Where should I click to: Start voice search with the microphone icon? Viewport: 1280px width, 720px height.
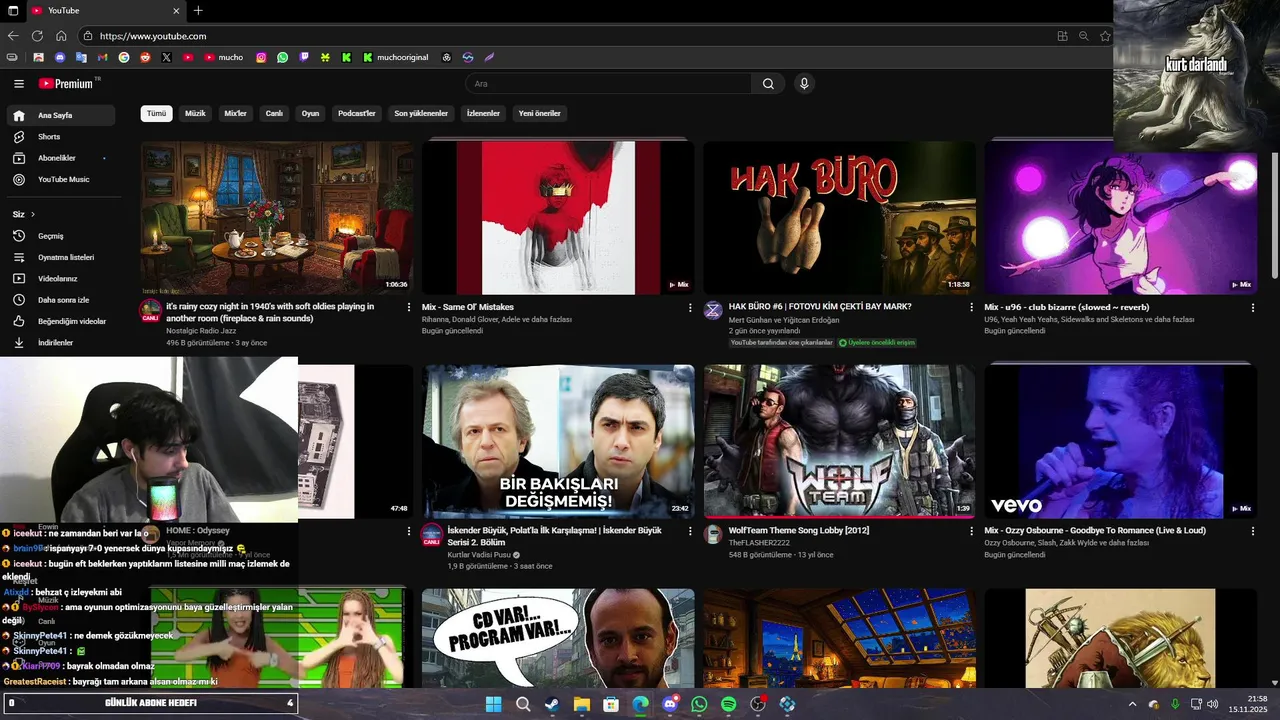(x=804, y=84)
